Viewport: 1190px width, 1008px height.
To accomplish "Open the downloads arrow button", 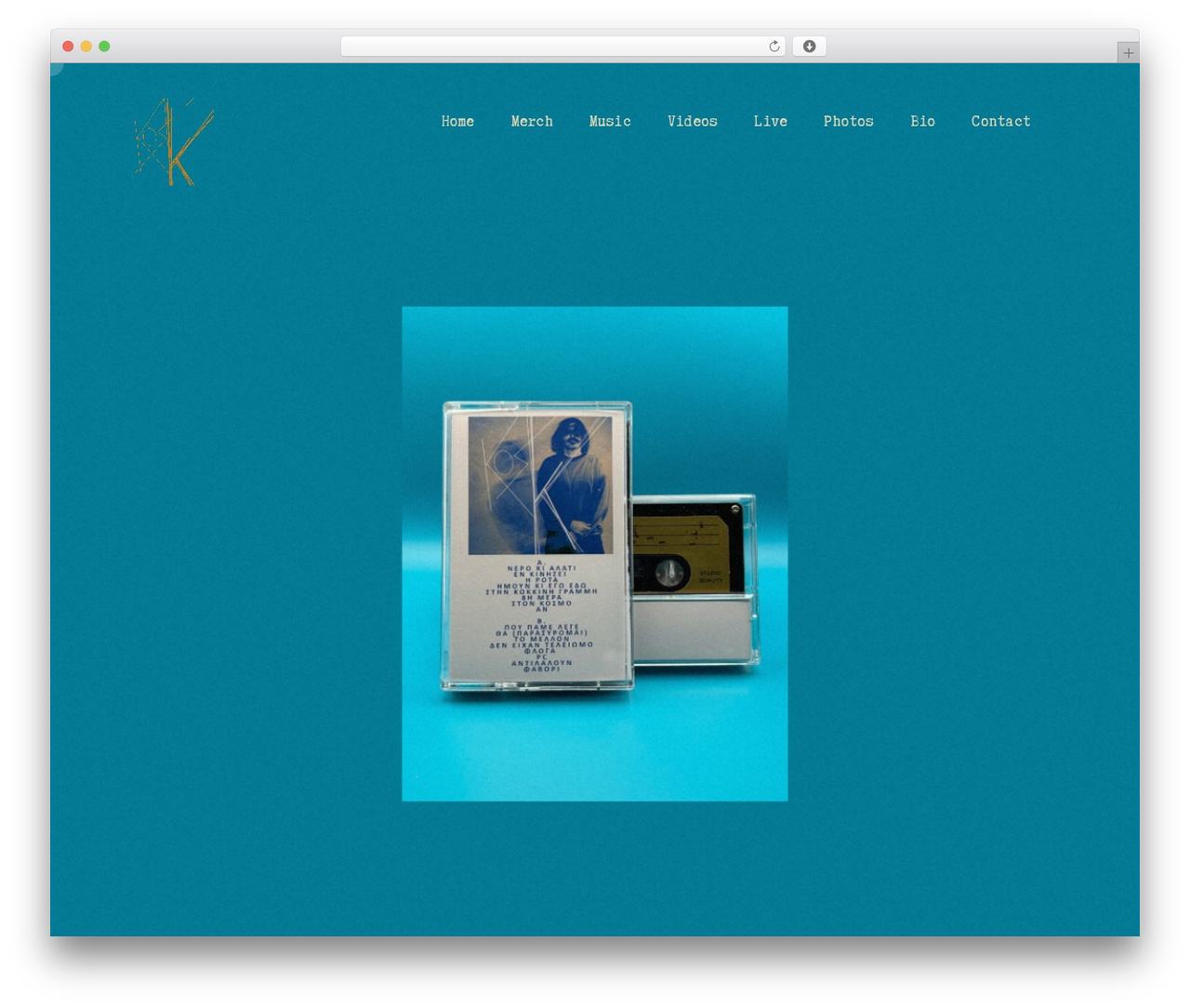I will coord(809,46).
